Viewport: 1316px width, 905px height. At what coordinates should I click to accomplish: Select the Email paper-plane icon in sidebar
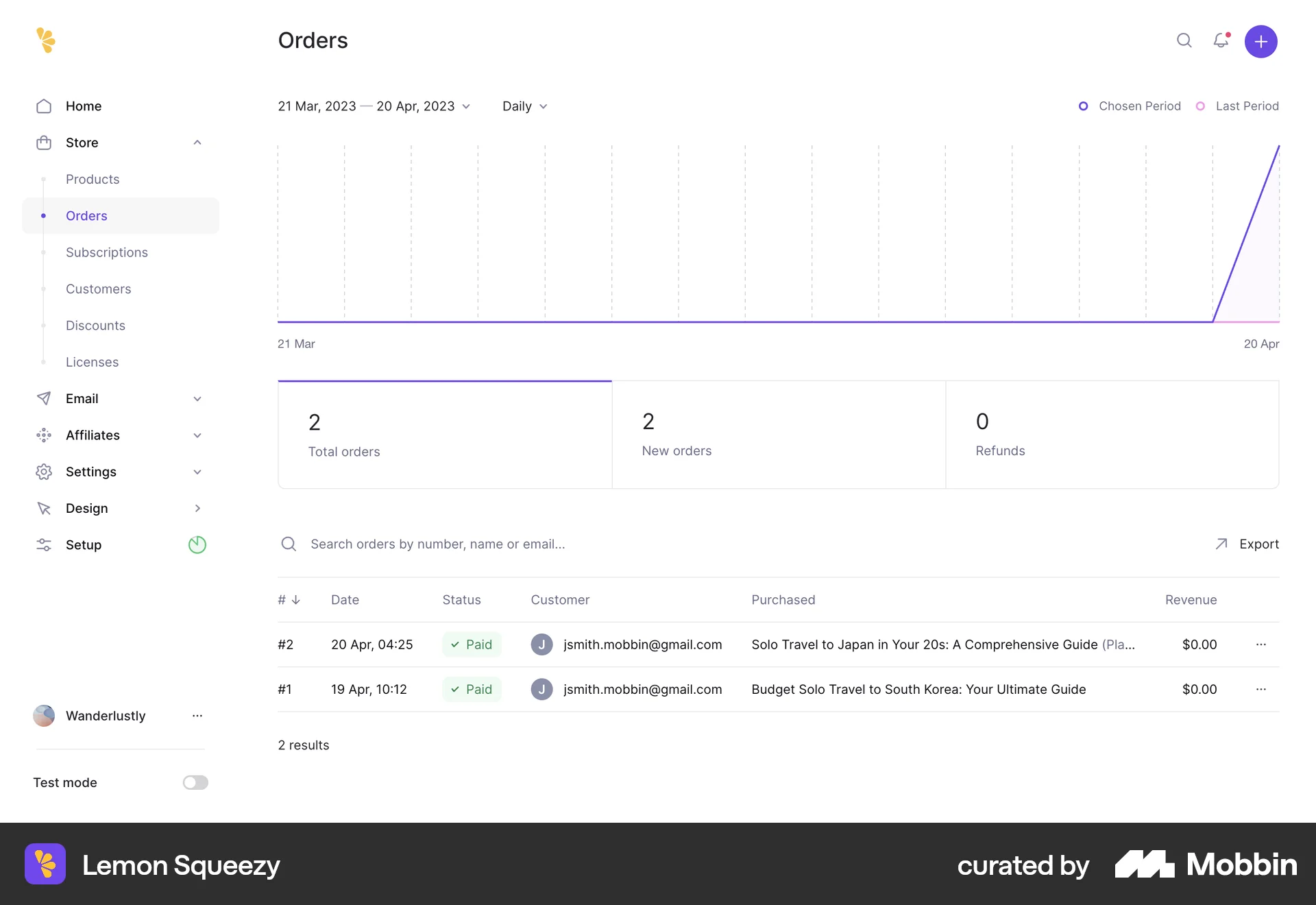[x=43, y=398]
